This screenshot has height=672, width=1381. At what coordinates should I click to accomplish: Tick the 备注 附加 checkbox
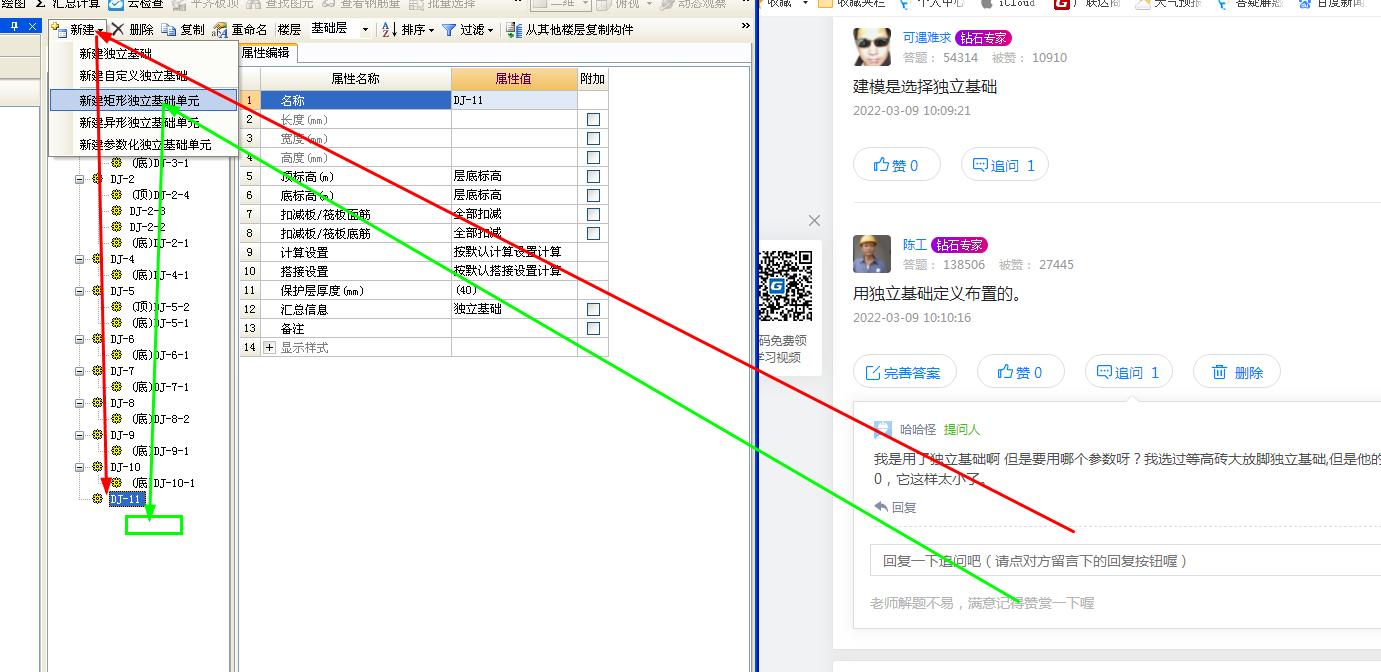click(x=593, y=329)
